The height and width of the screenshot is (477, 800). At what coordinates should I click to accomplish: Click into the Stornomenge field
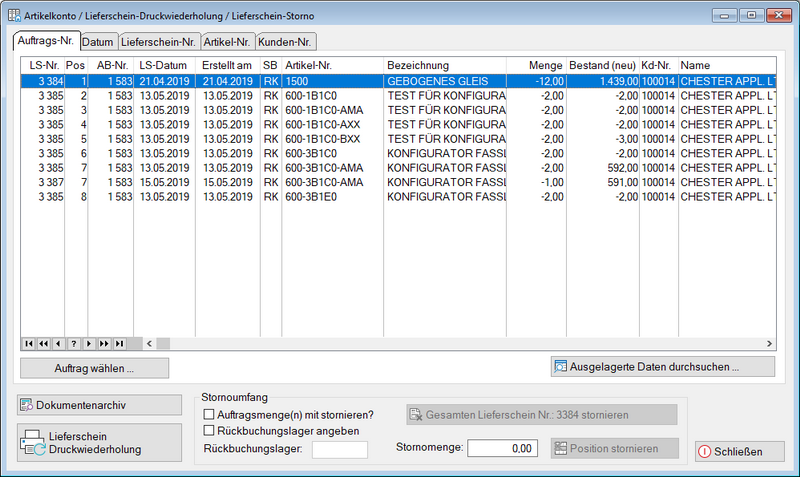tap(502, 449)
